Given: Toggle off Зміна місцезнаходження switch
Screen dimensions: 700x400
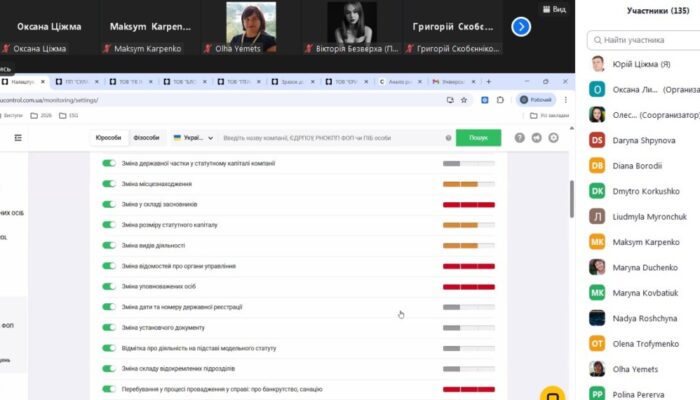Looking at the screenshot, I should coord(109,184).
